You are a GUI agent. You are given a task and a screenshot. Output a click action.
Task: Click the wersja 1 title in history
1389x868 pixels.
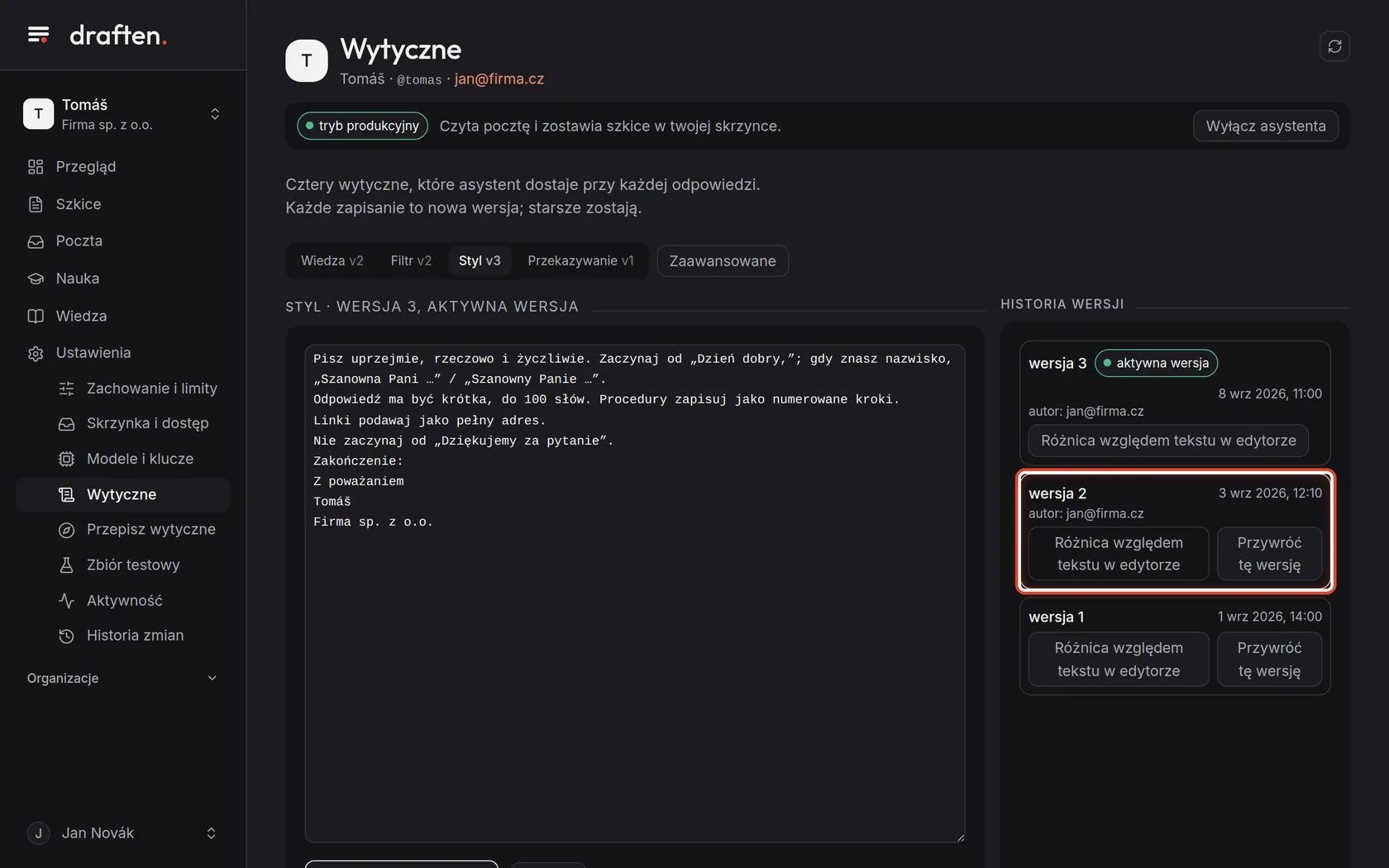tap(1056, 617)
